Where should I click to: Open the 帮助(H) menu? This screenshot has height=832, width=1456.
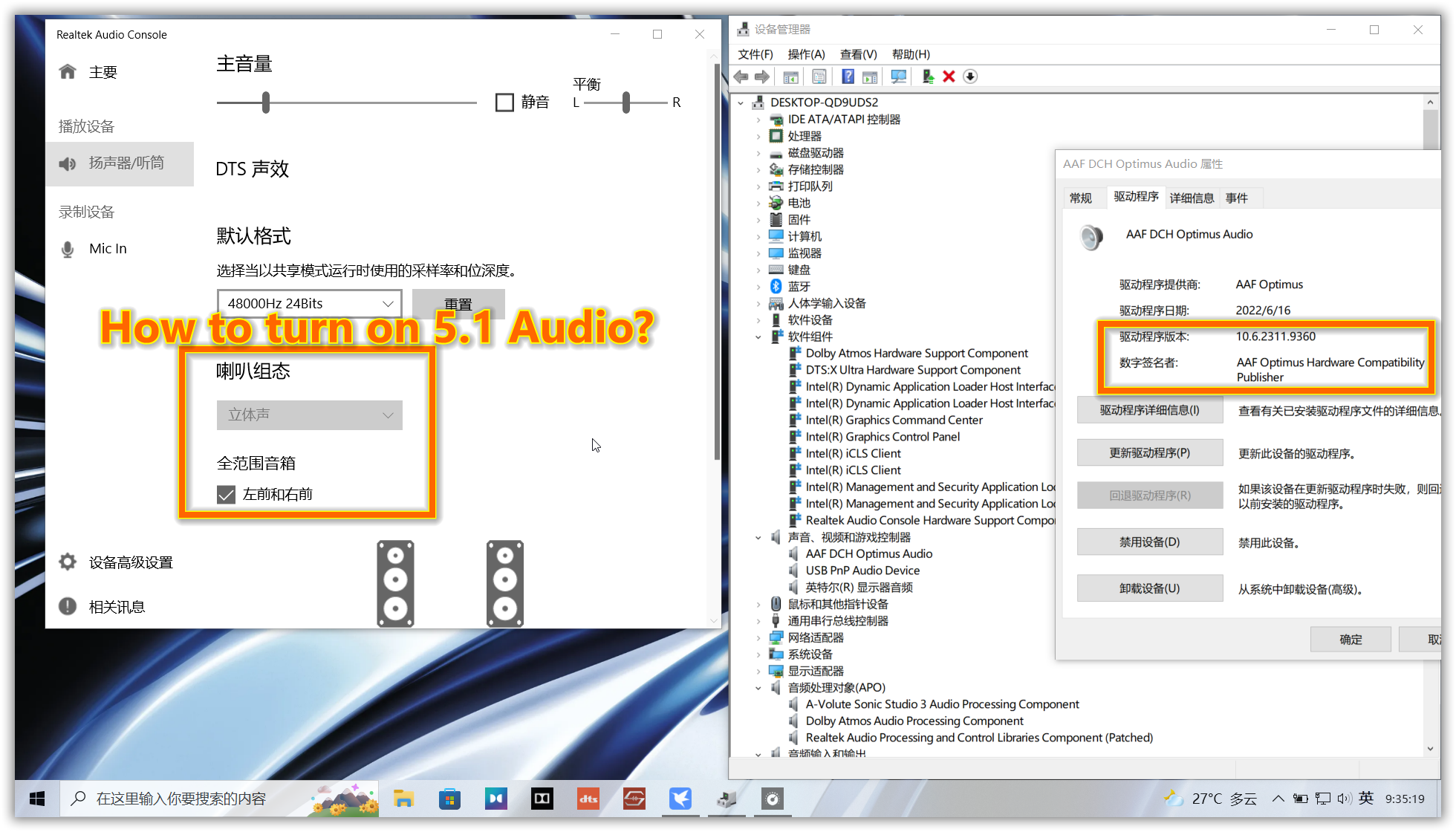(911, 54)
